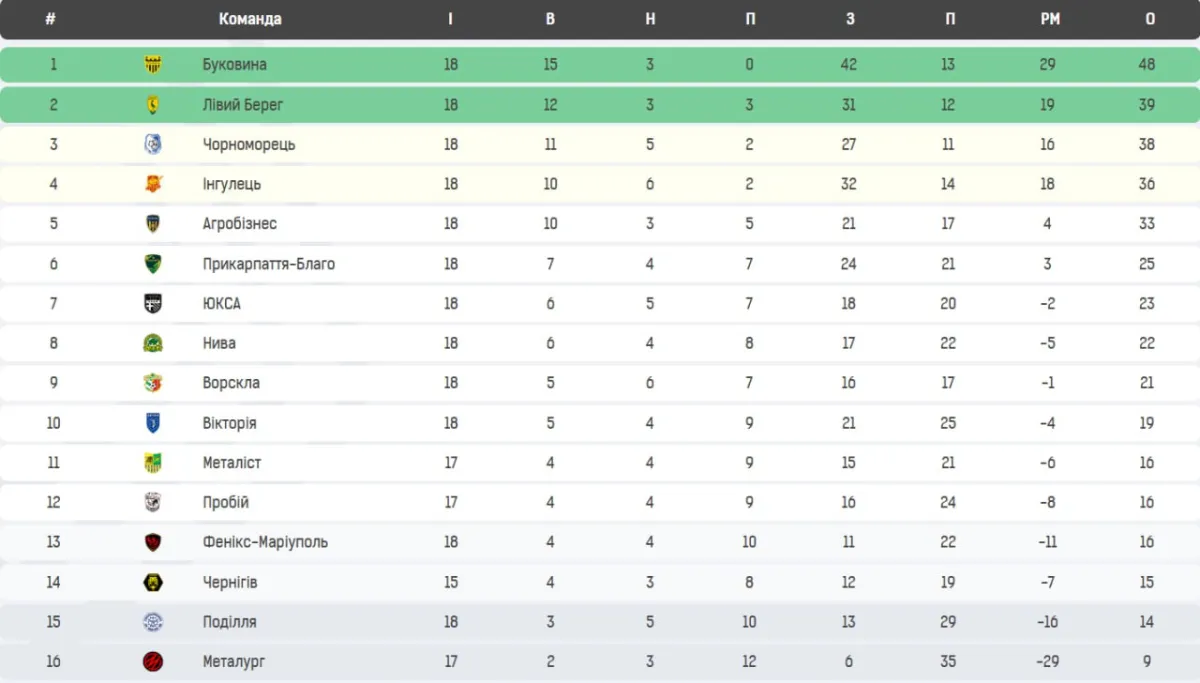The image size is (1200, 683).
Task: Click the Прикарпаття-Благо club logo
Action: pos(153,264)
